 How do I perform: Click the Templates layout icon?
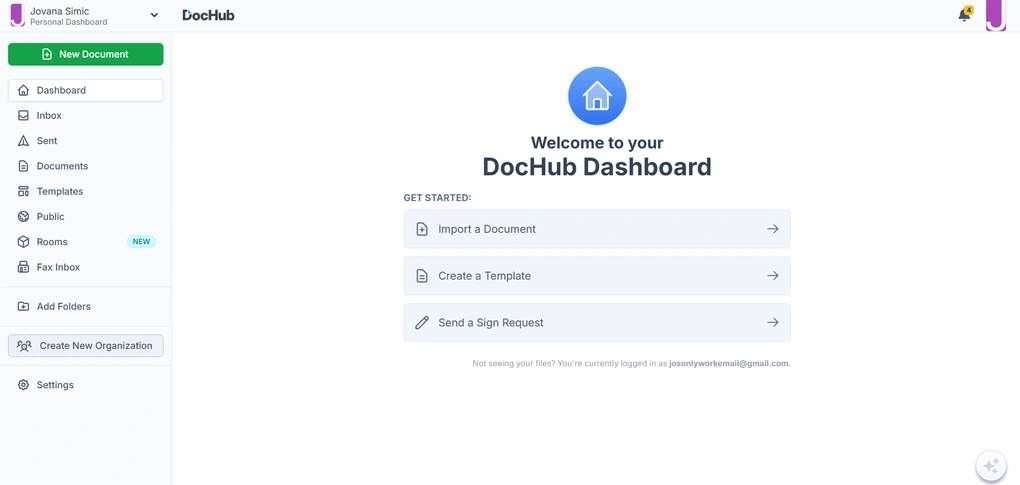click(x=23, y=192)
